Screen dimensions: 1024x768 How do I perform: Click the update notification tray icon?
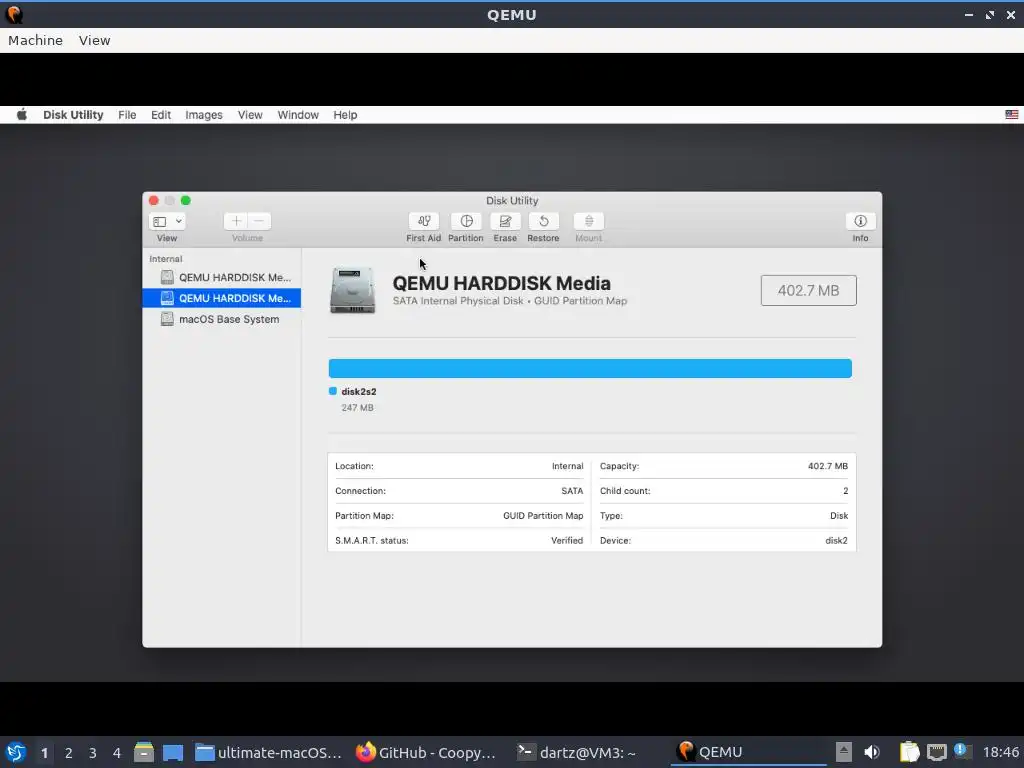961,751
